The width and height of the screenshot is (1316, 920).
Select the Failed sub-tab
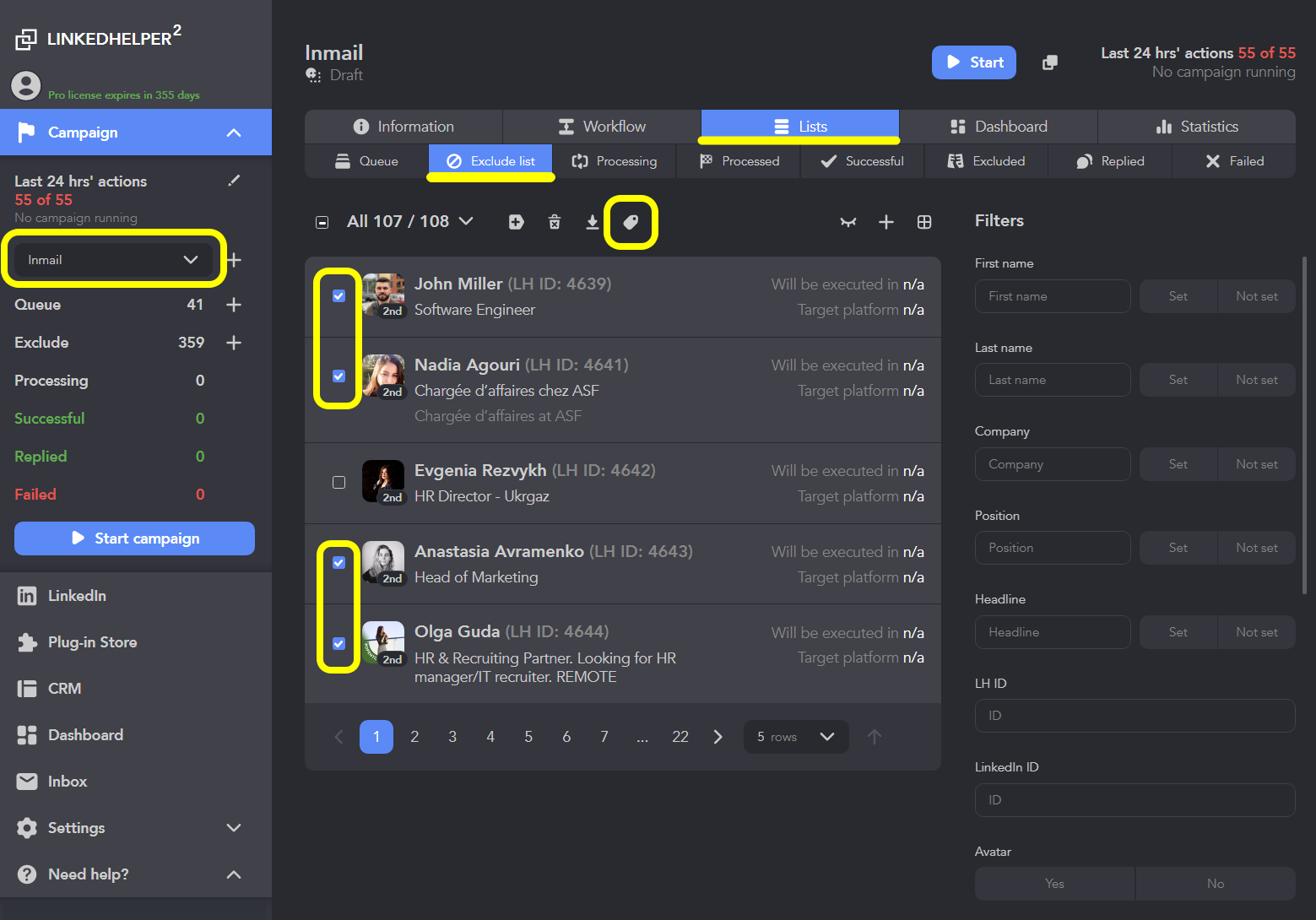tap(1234, 161)
